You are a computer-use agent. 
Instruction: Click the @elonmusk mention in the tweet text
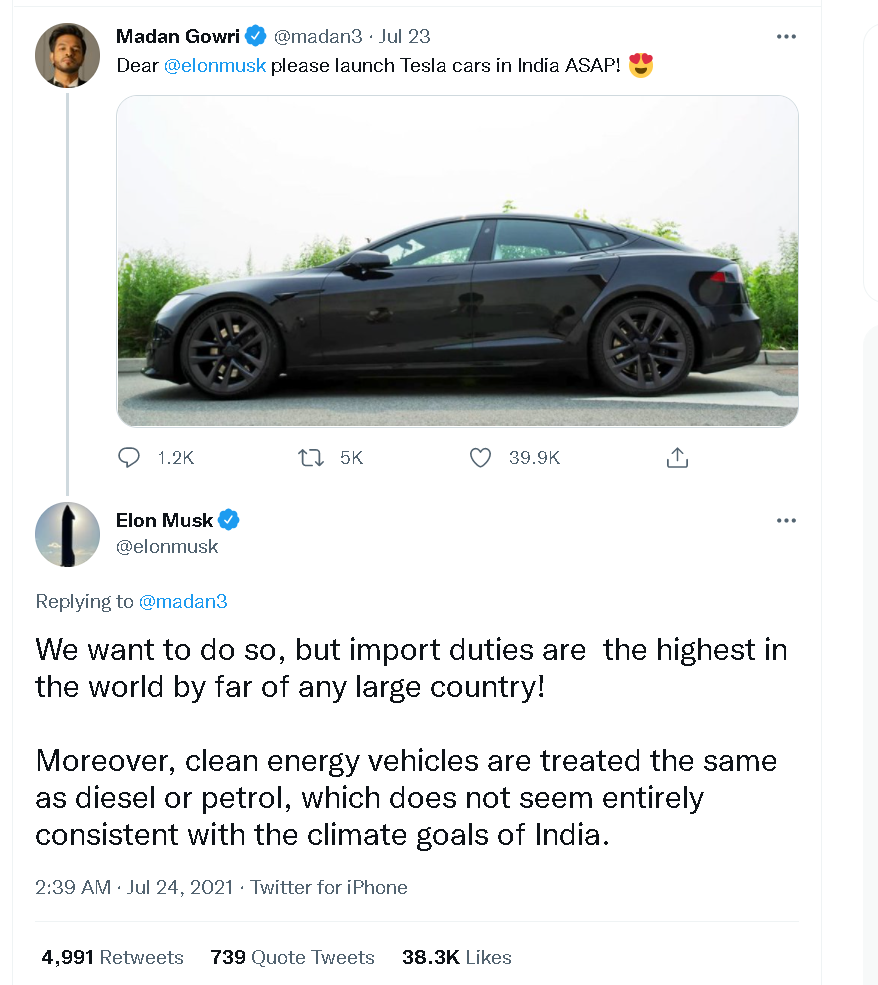[215, 65]
